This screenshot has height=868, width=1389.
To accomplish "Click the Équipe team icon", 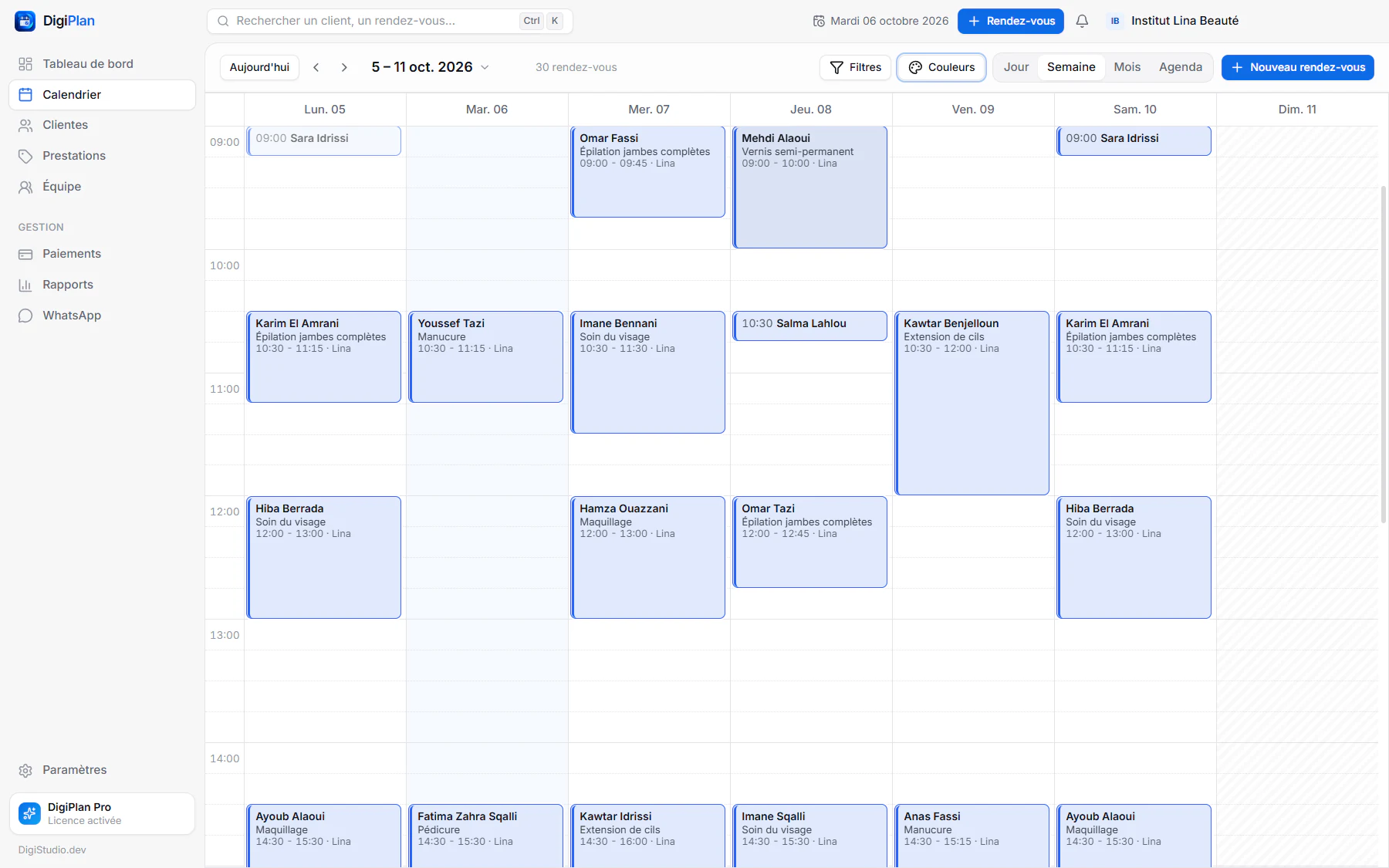I will coord(25,187).
